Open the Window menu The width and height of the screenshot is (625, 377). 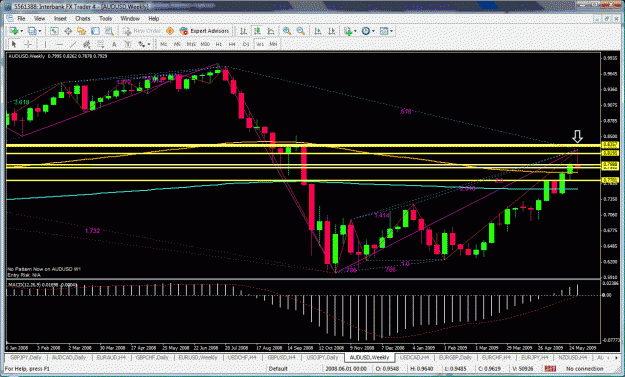(x=130, y=18)
